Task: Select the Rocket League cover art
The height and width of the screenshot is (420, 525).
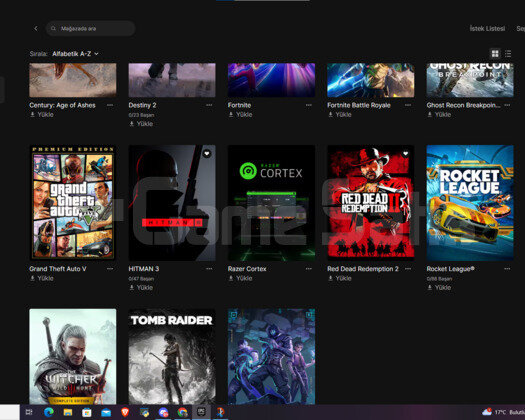Action: [470, 203]
